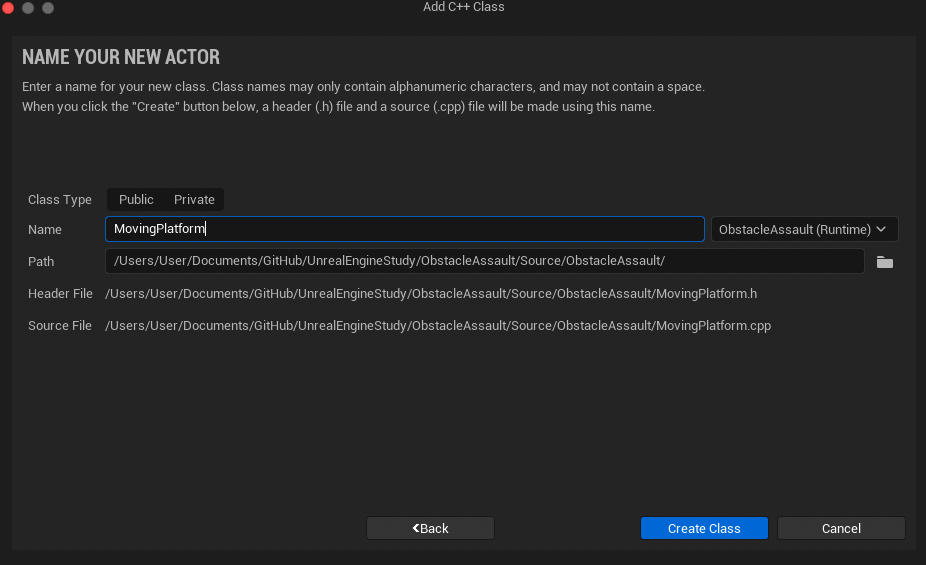Screen dimensions: 926x565
Task: Click the Header File label
Action: [x=60, y=294]
